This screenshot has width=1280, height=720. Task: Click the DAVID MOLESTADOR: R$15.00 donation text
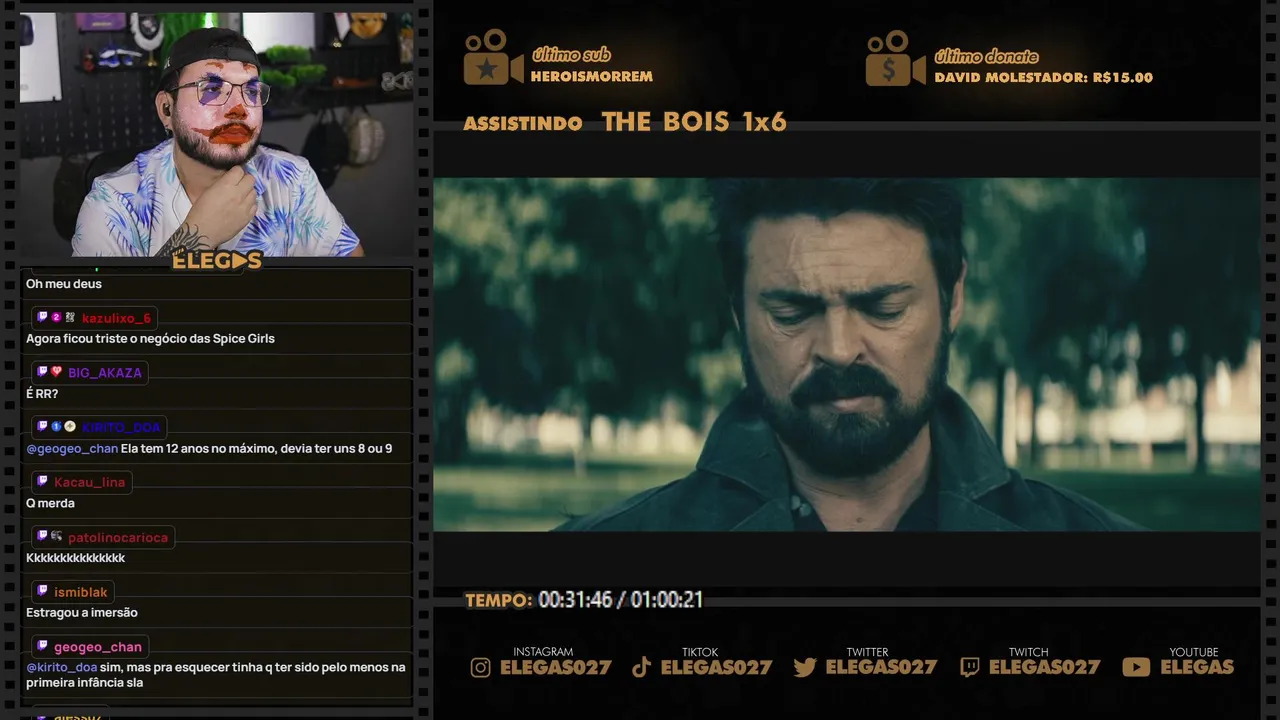(x=1044, y=78)
